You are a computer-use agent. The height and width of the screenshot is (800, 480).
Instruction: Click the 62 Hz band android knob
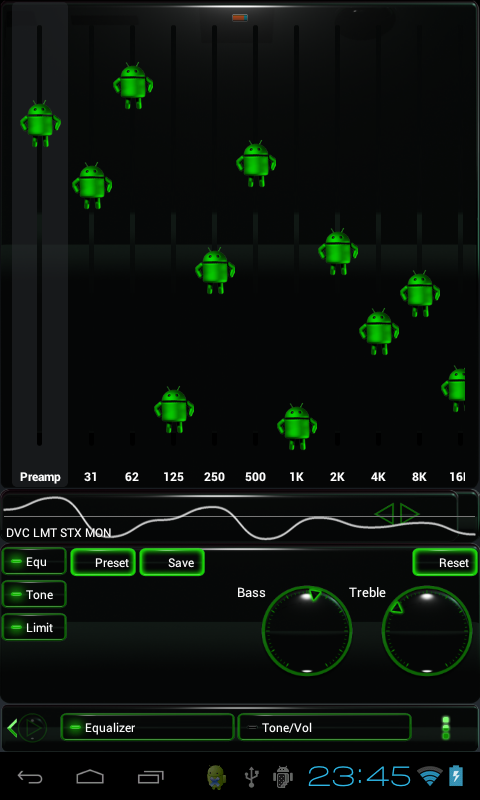click(133, 86)
